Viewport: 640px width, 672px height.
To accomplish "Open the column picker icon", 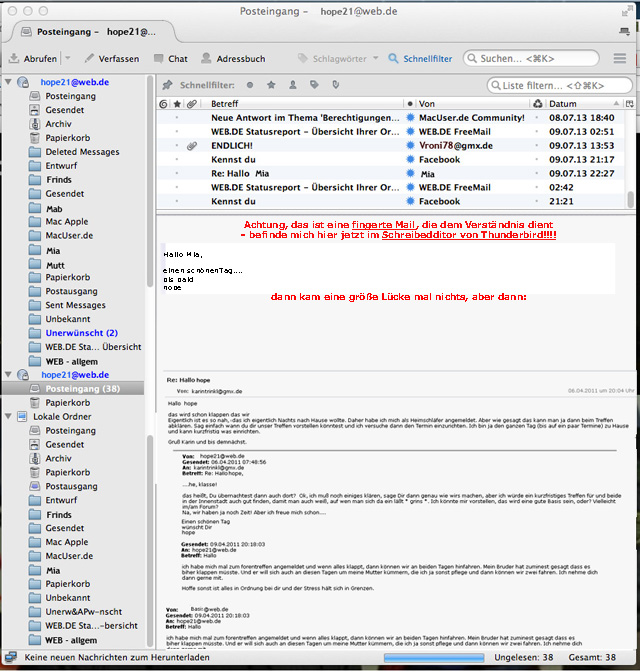I will (629, 104).
